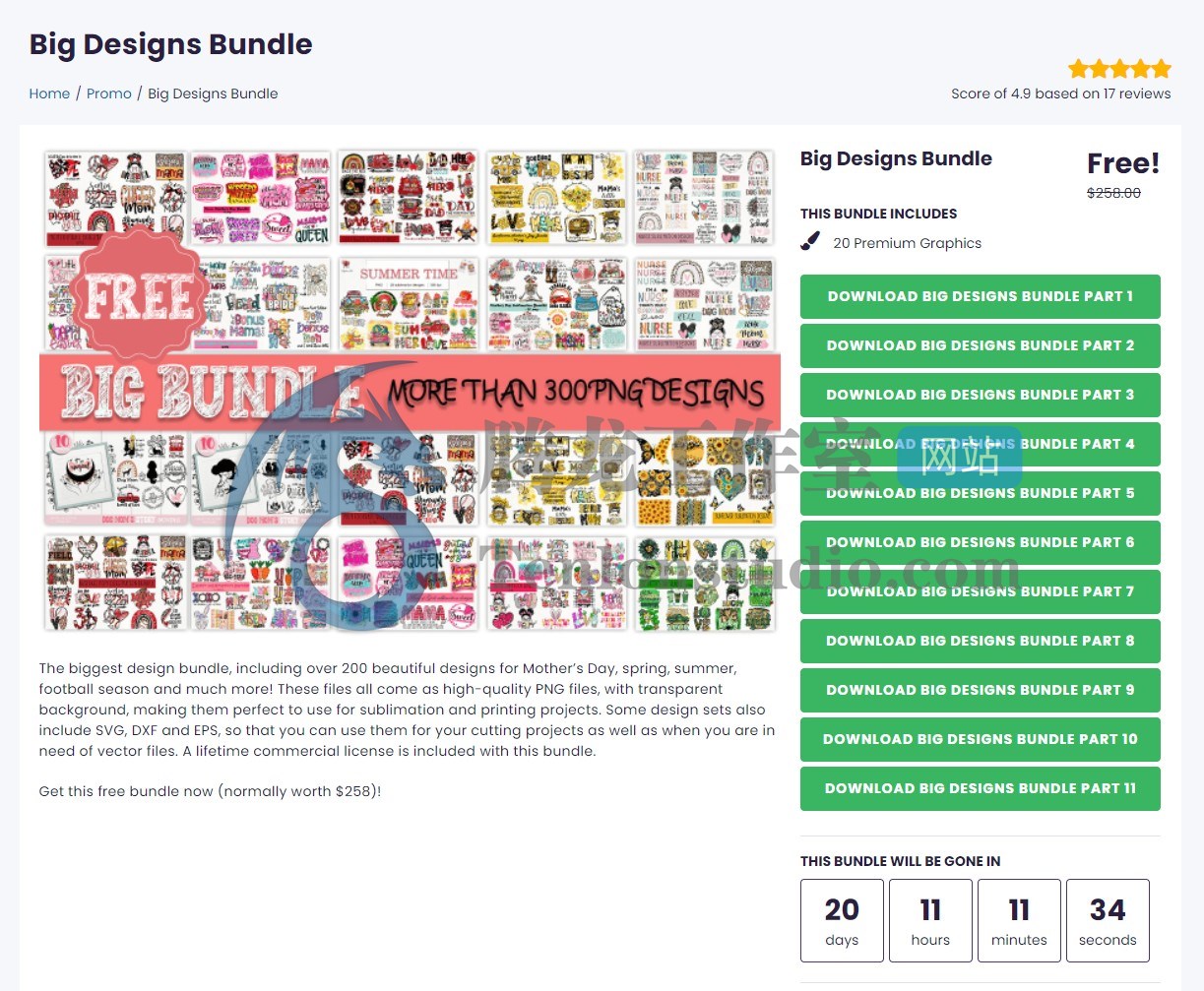Screen dimensions: 1204x991
Task: Open the Home breadcrumb link
Action: (49, 93)
